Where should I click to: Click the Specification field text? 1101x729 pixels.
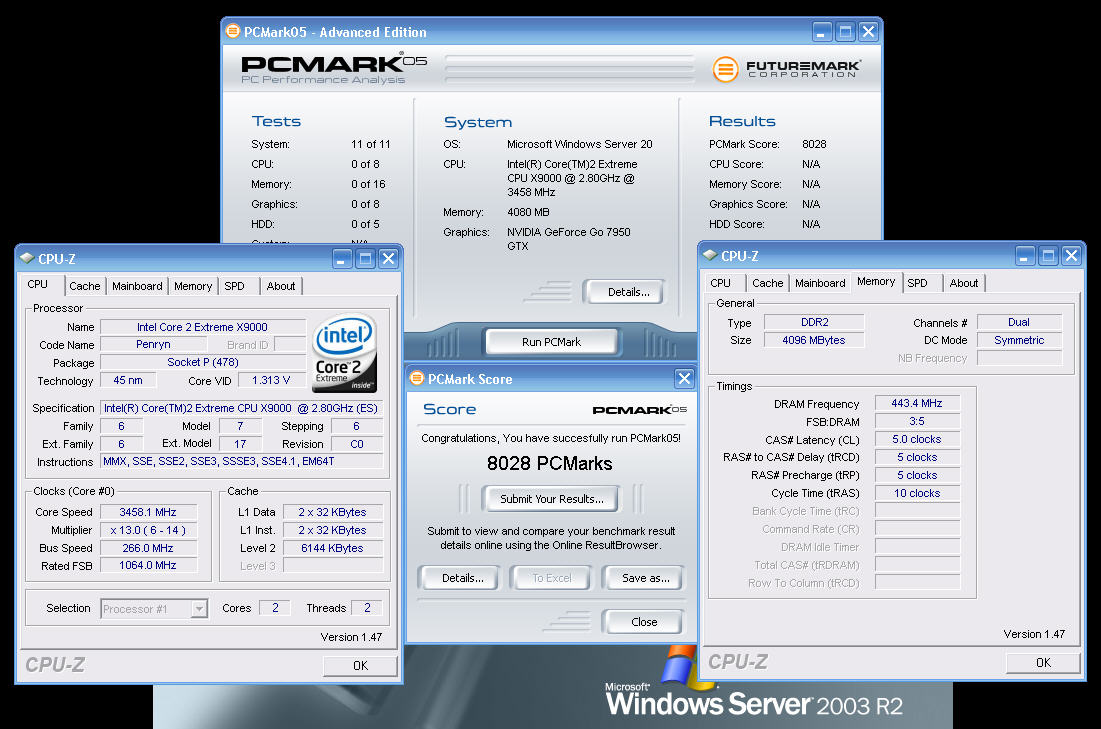[x=242, y=408]
